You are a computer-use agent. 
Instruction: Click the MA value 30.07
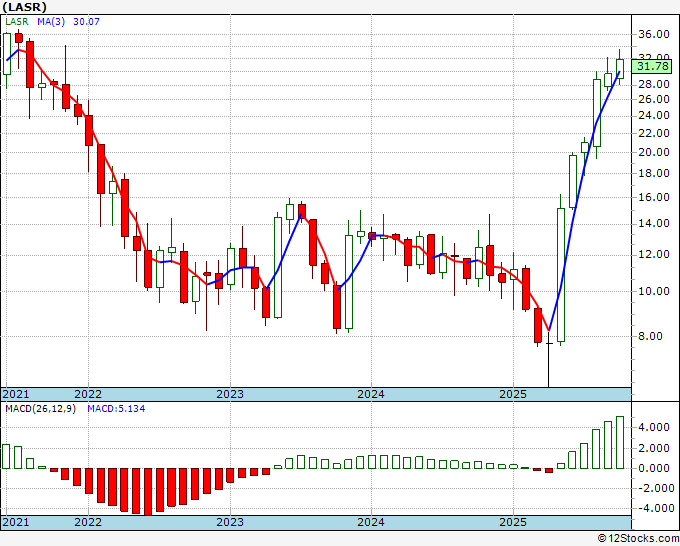coord(86,21)
